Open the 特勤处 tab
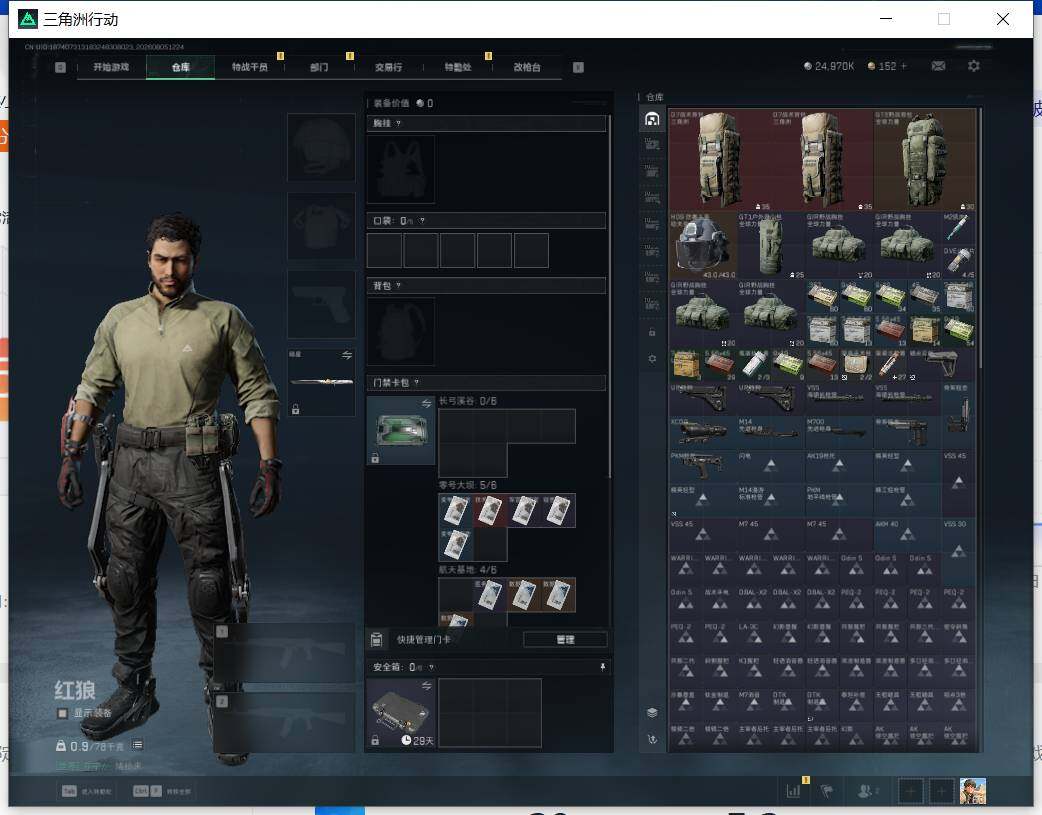The image size is (1042, 815). pos(457,67)
